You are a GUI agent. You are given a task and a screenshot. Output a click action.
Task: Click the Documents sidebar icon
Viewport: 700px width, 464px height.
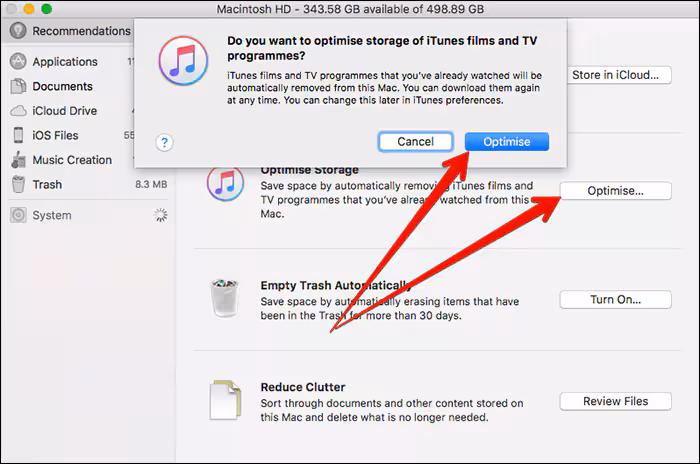pyautogui.click(x=18, y=86)
